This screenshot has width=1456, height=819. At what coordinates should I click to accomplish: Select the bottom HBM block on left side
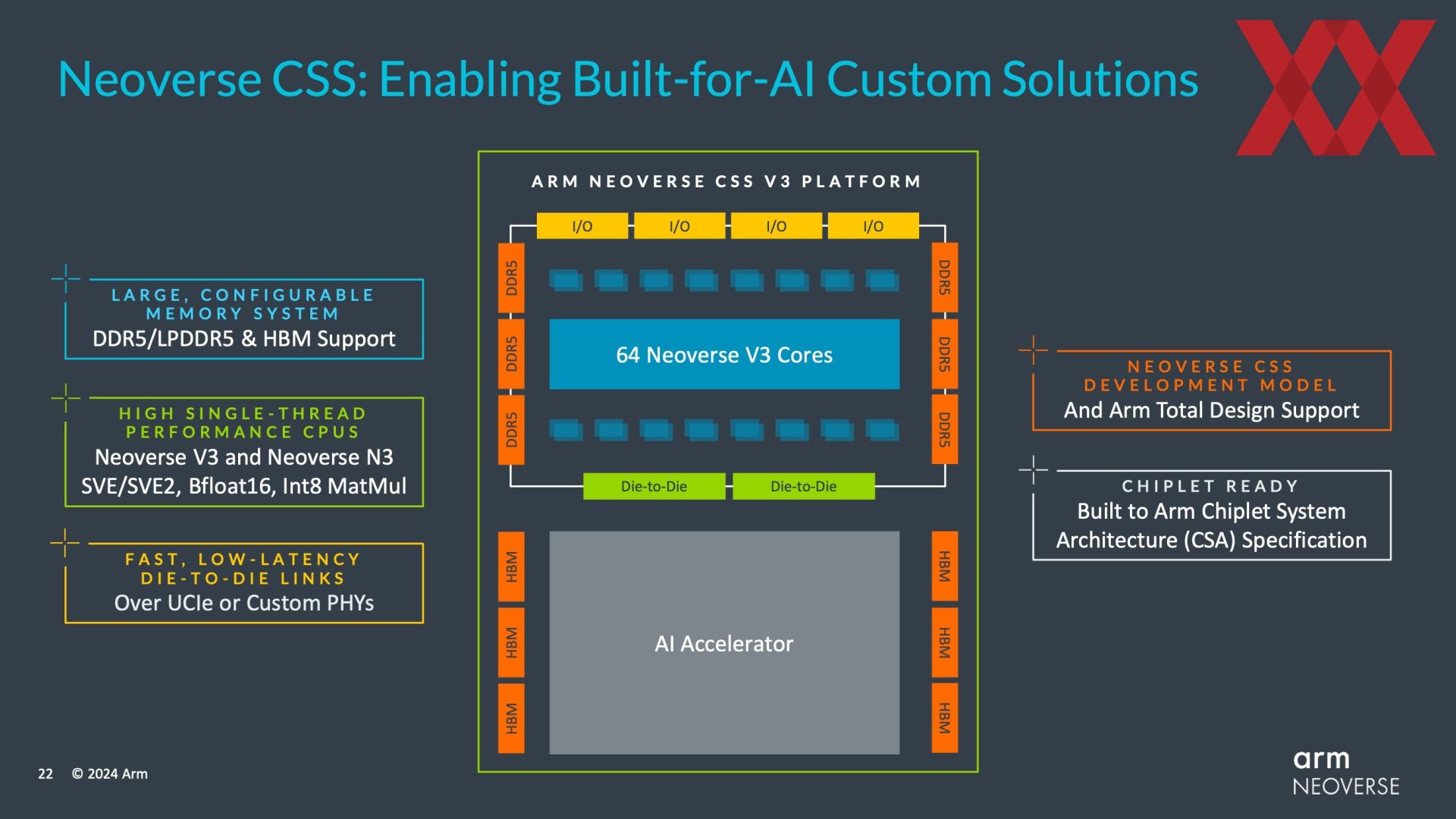[x=511, y=718]
